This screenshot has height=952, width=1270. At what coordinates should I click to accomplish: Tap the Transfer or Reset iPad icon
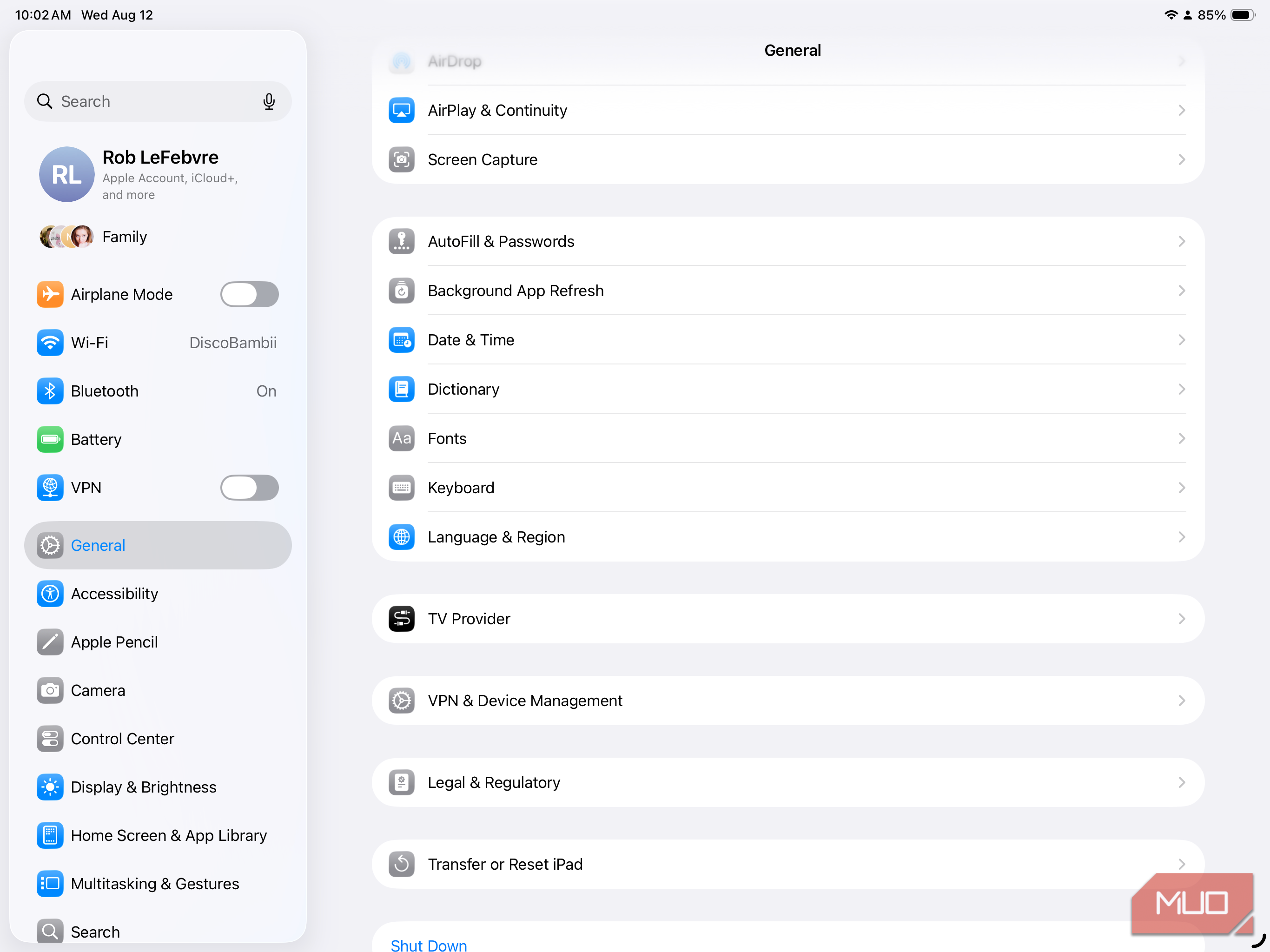click(401, 864)
